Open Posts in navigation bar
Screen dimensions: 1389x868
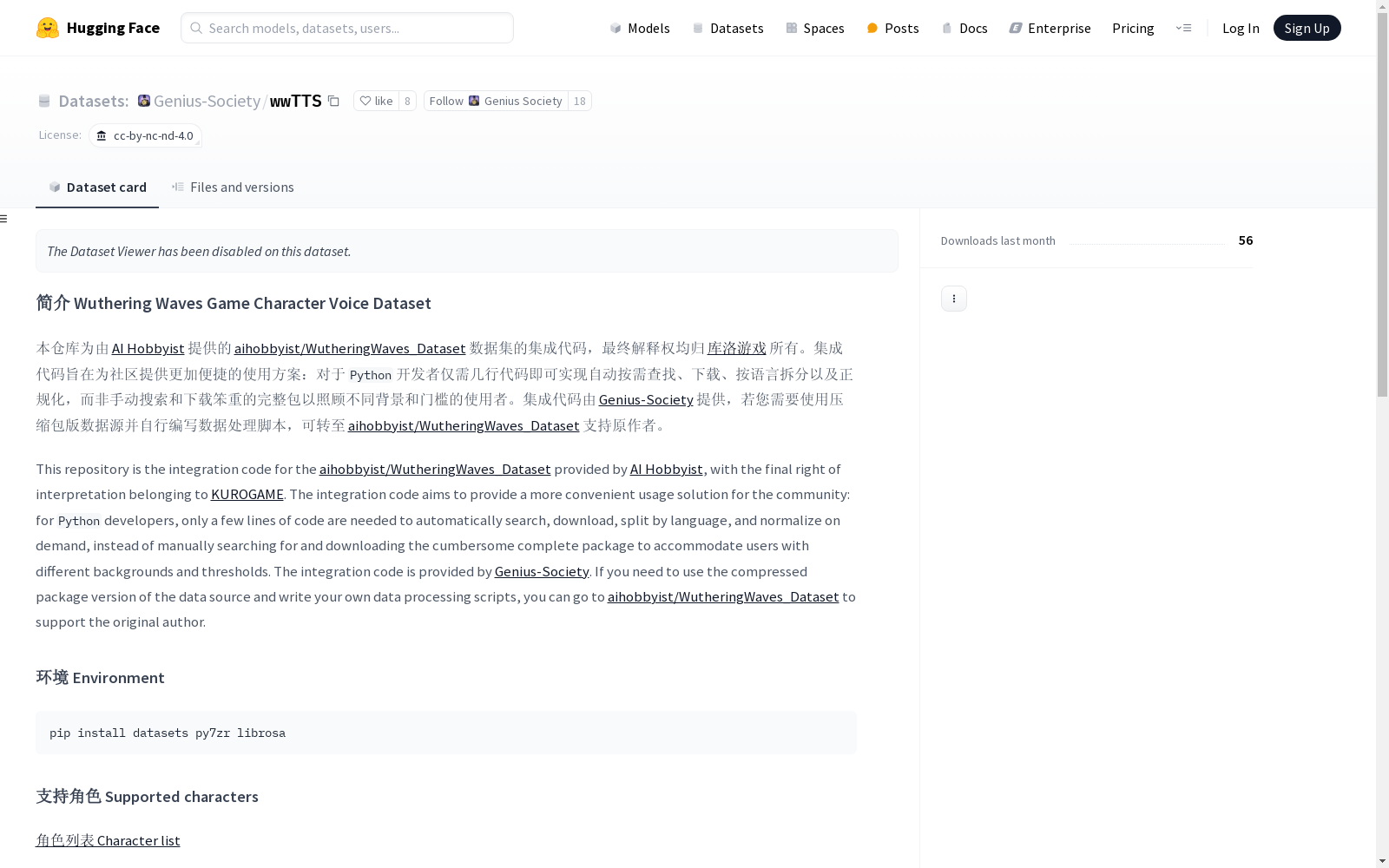pos(892,28)
